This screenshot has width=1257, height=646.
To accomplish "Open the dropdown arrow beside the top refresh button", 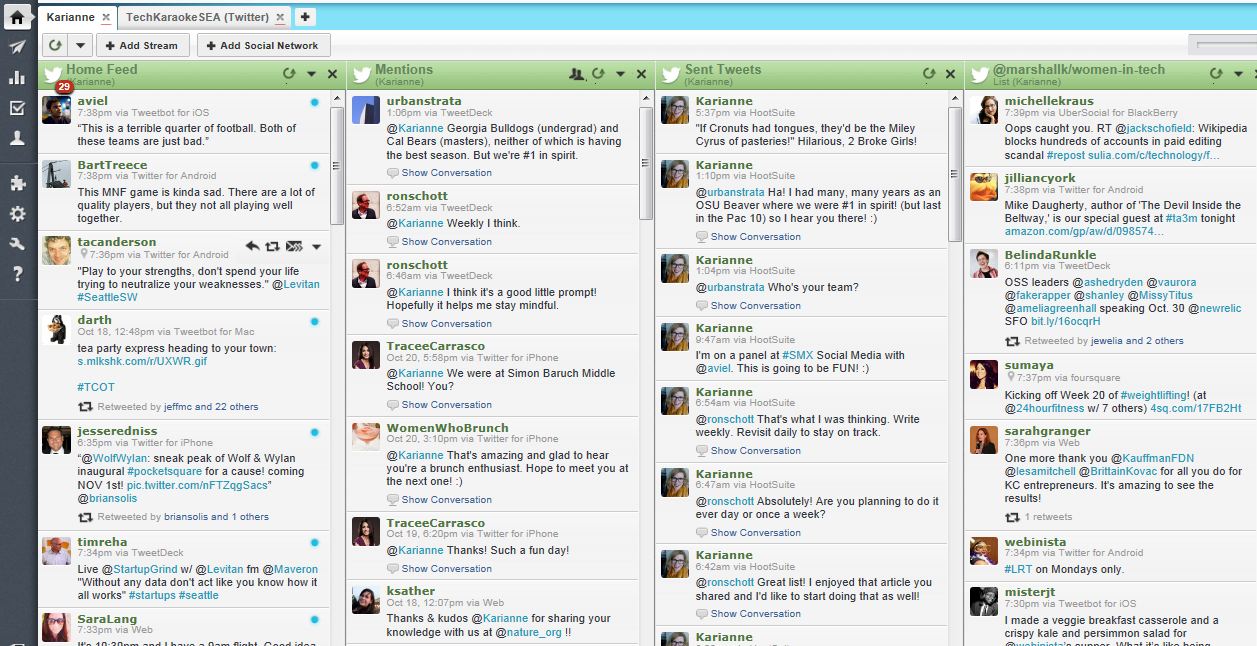I will [81, 45].
